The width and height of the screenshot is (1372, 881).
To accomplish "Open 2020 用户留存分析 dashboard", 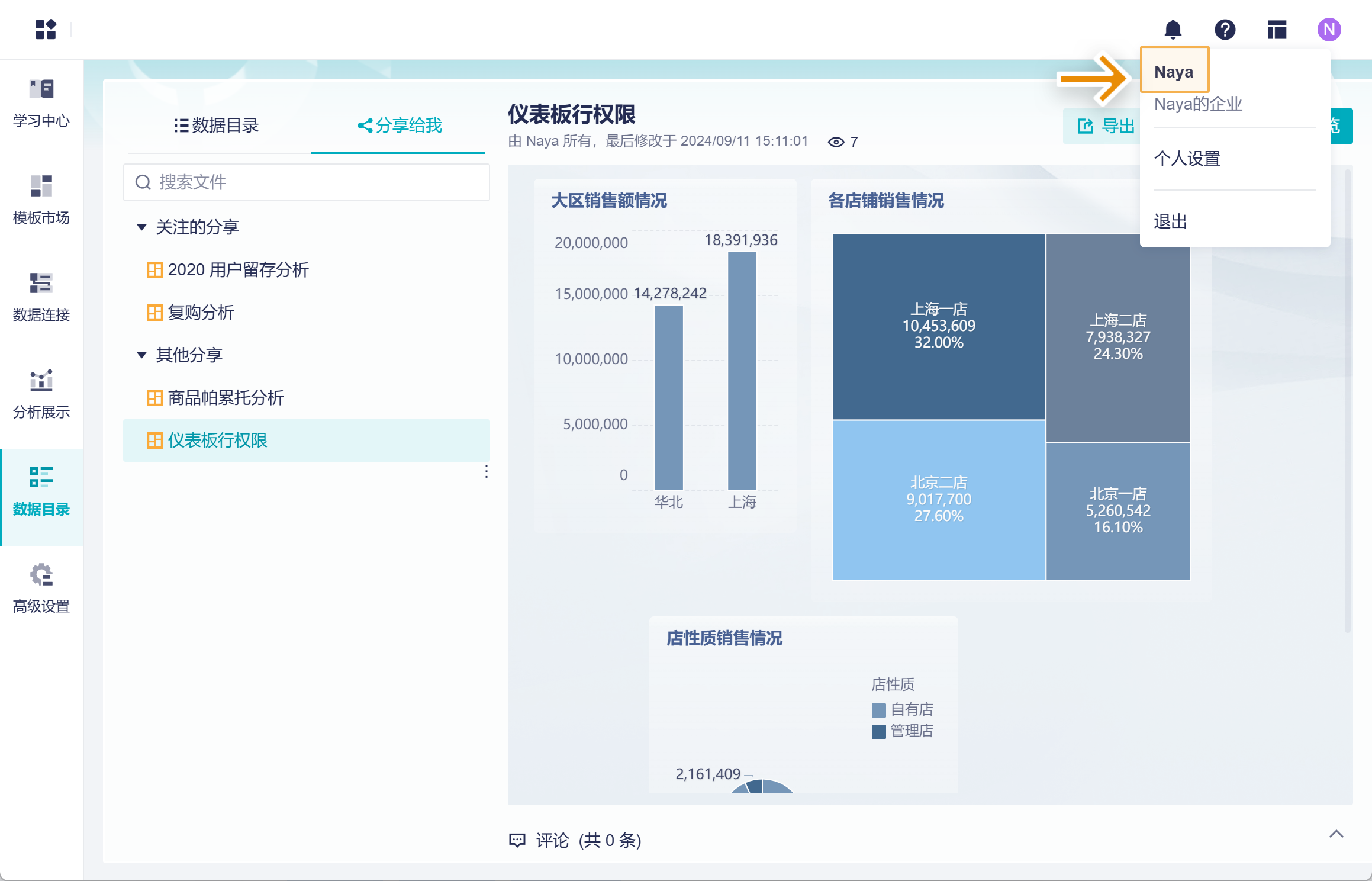I will (x=238, y=270).
